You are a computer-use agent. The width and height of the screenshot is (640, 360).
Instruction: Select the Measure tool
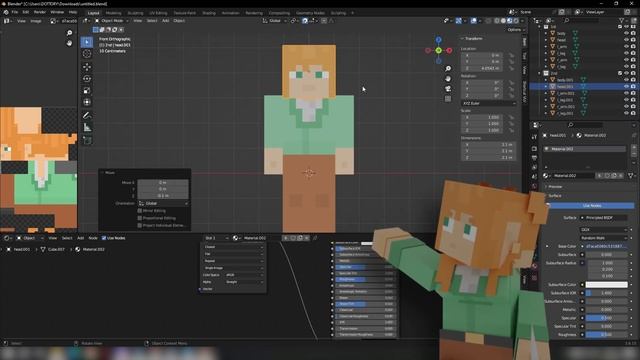[87, 127]
